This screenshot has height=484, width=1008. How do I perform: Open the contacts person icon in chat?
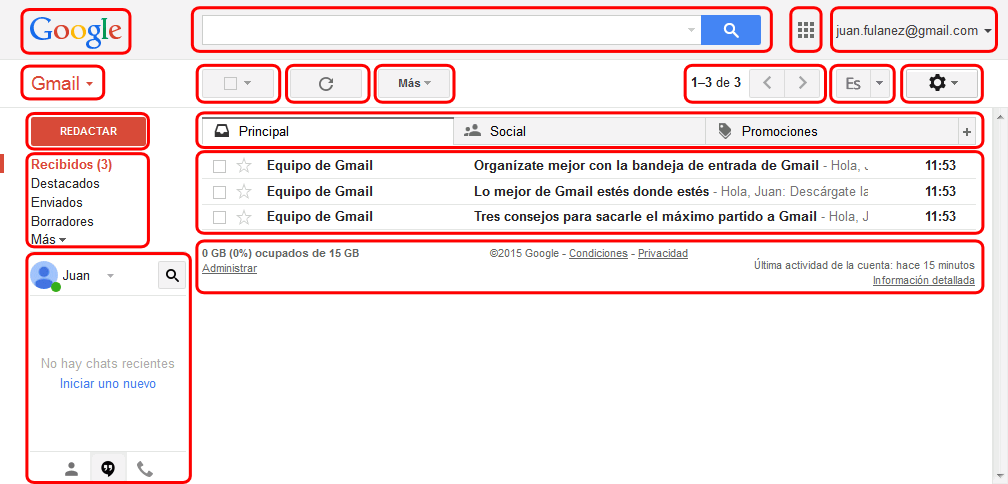(71, 469)
